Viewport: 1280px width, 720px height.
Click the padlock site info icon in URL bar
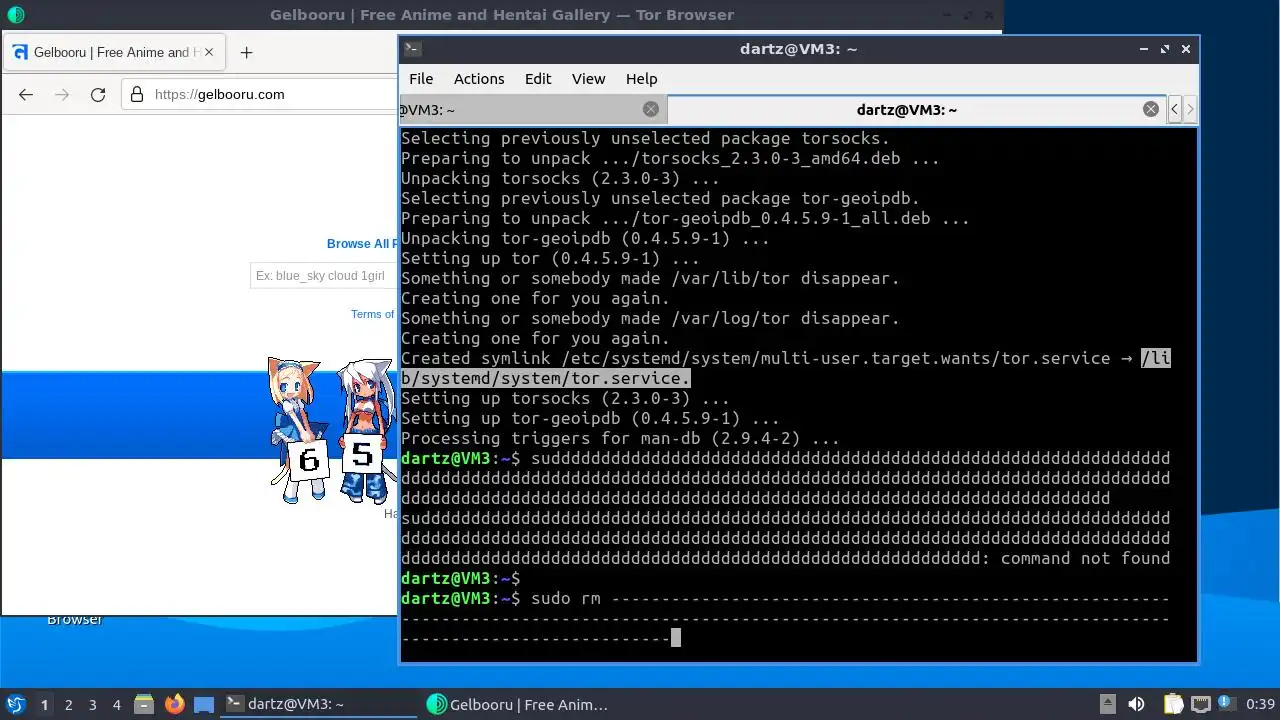pyautogui.click(x=138, y=94)
